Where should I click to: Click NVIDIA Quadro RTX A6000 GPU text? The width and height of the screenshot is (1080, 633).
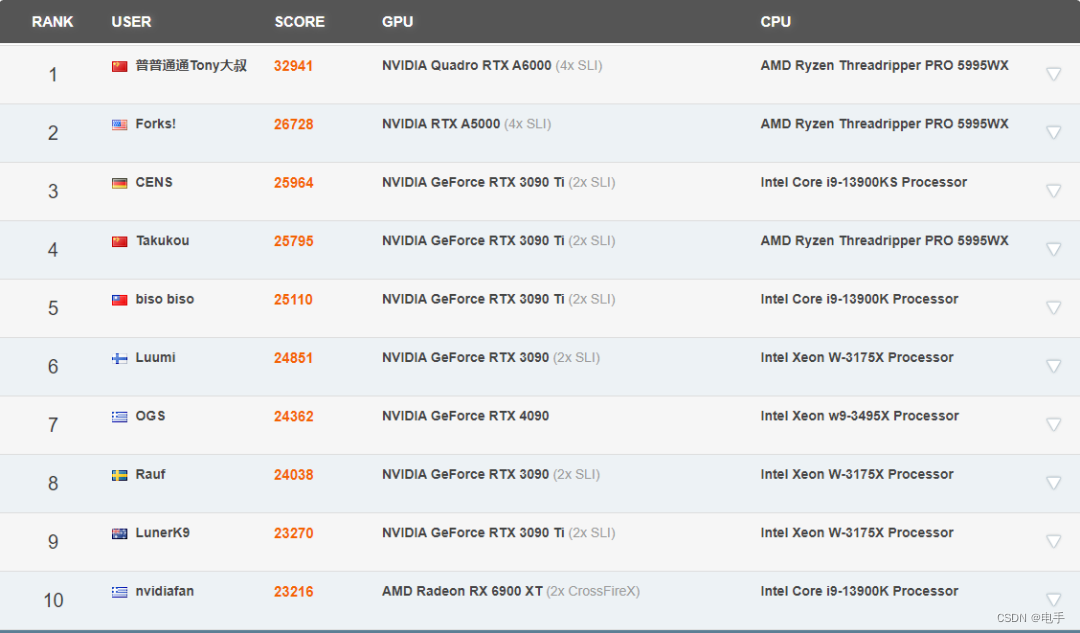coord(466,65)
